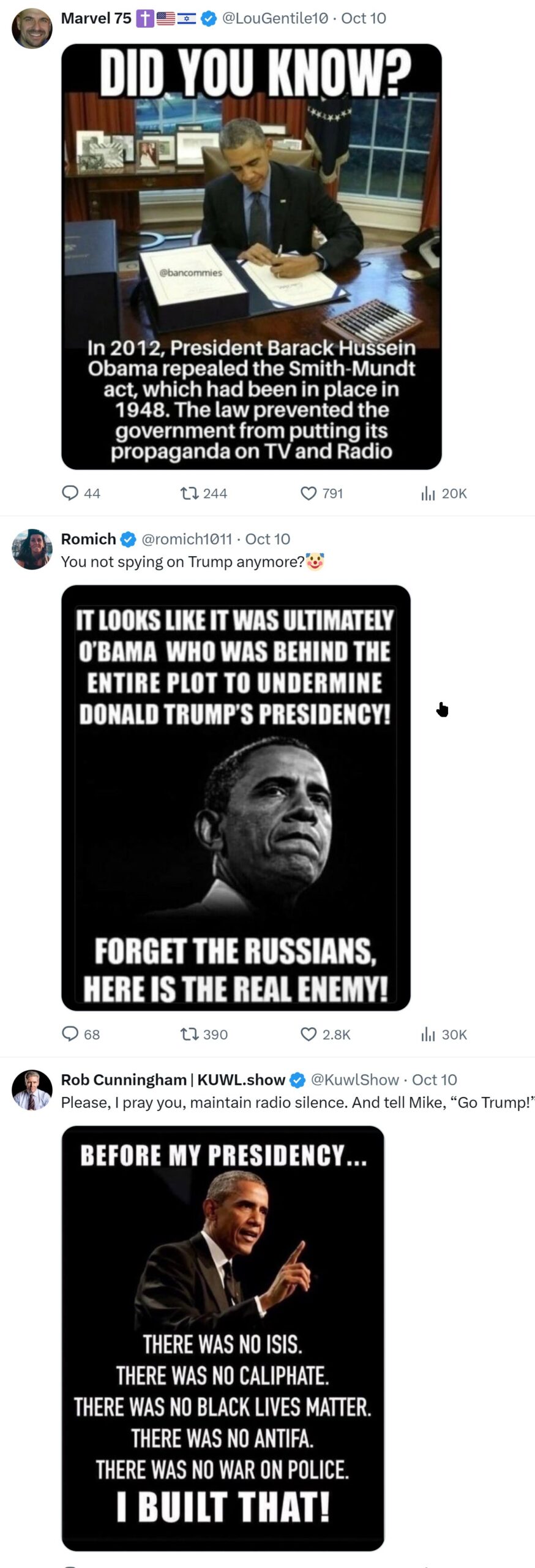
Task: Open the 'Forget the Russians' meme image
Action: click(236, 797)
